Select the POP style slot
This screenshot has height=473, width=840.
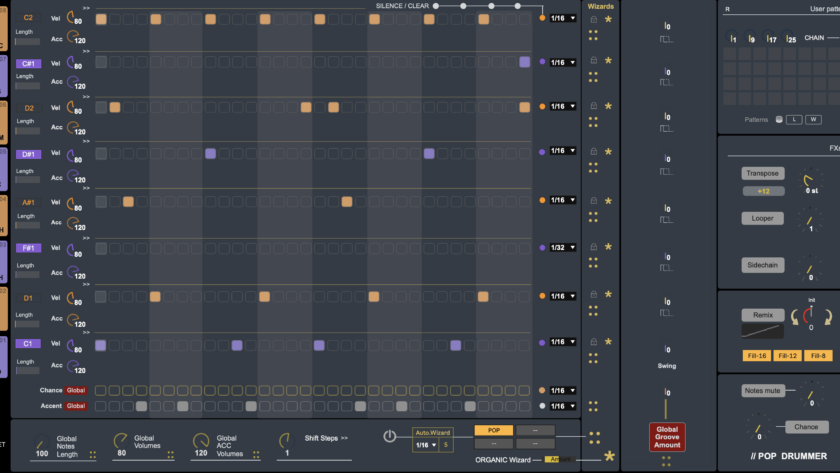pos(494,430)
